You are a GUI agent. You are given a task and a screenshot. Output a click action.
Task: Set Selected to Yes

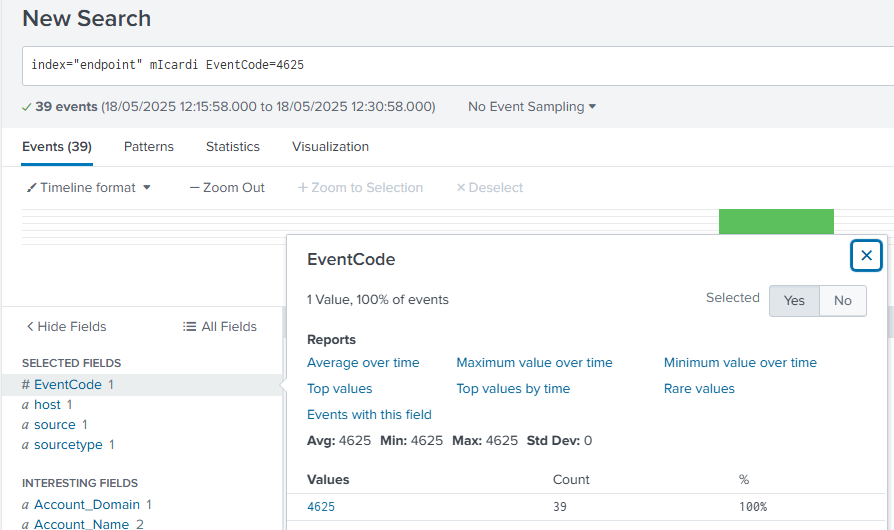tap(794, 301)
